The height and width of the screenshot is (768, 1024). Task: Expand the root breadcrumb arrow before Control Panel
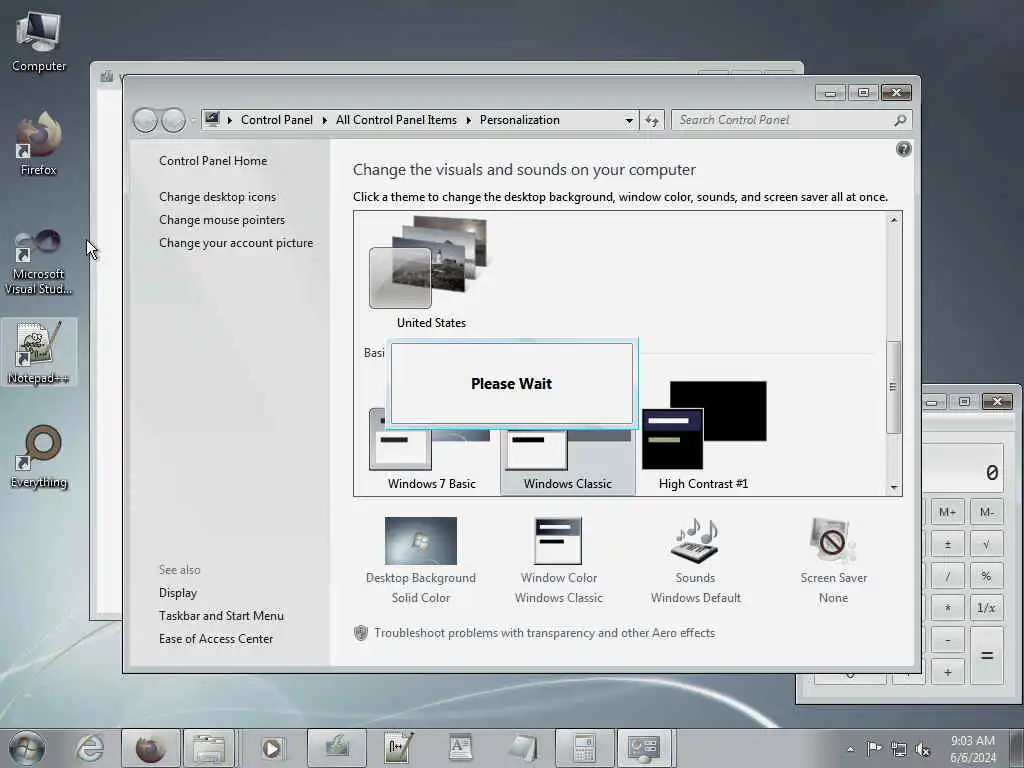[x=230, y=120]
